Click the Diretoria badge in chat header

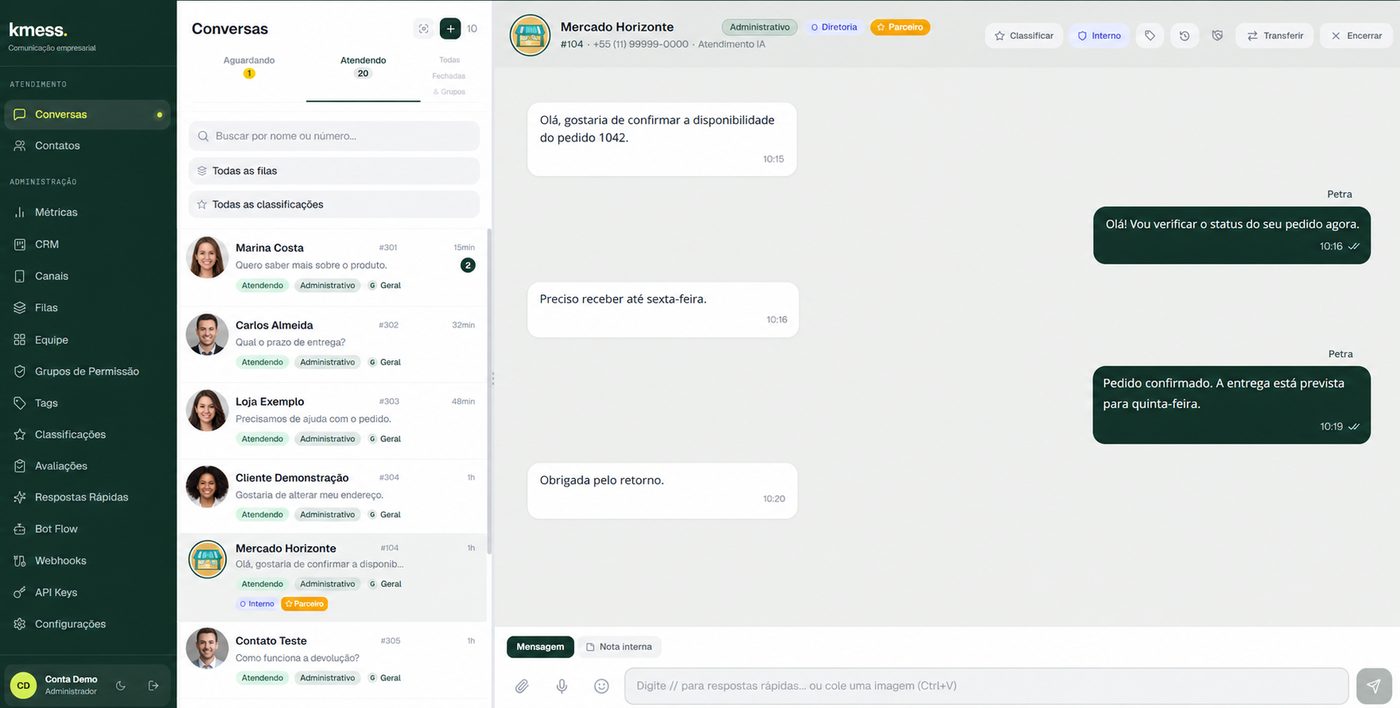pos(834,27)
